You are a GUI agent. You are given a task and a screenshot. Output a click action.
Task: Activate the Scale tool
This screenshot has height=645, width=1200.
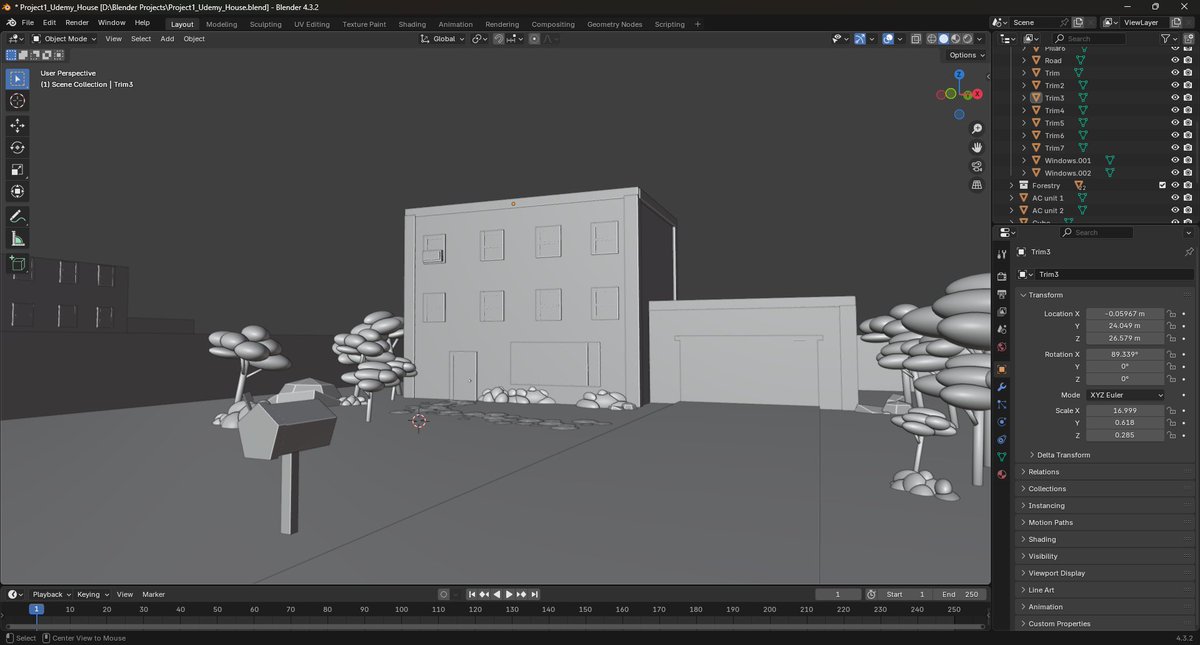pos(17,169)
